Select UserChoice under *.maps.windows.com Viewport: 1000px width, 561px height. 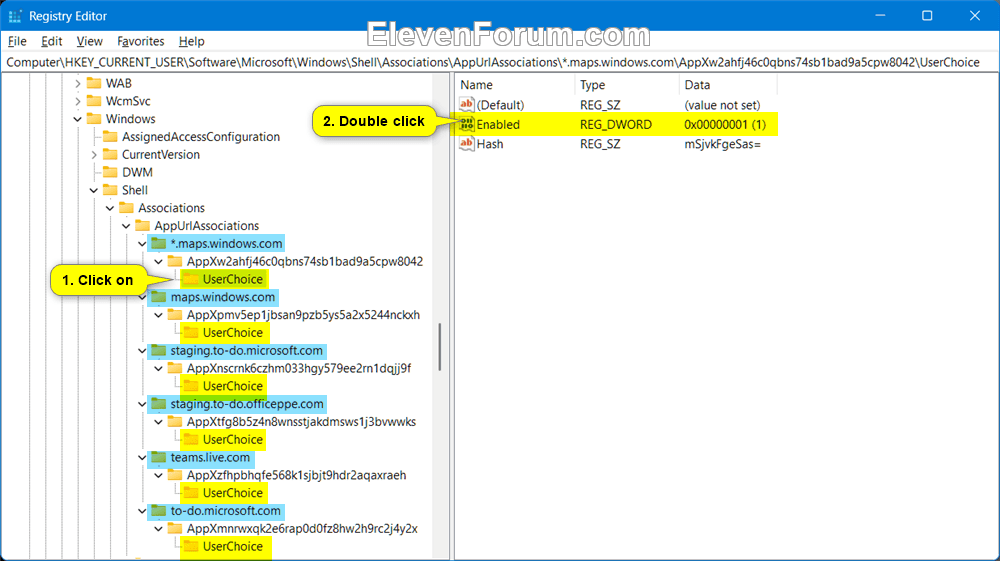232,279
